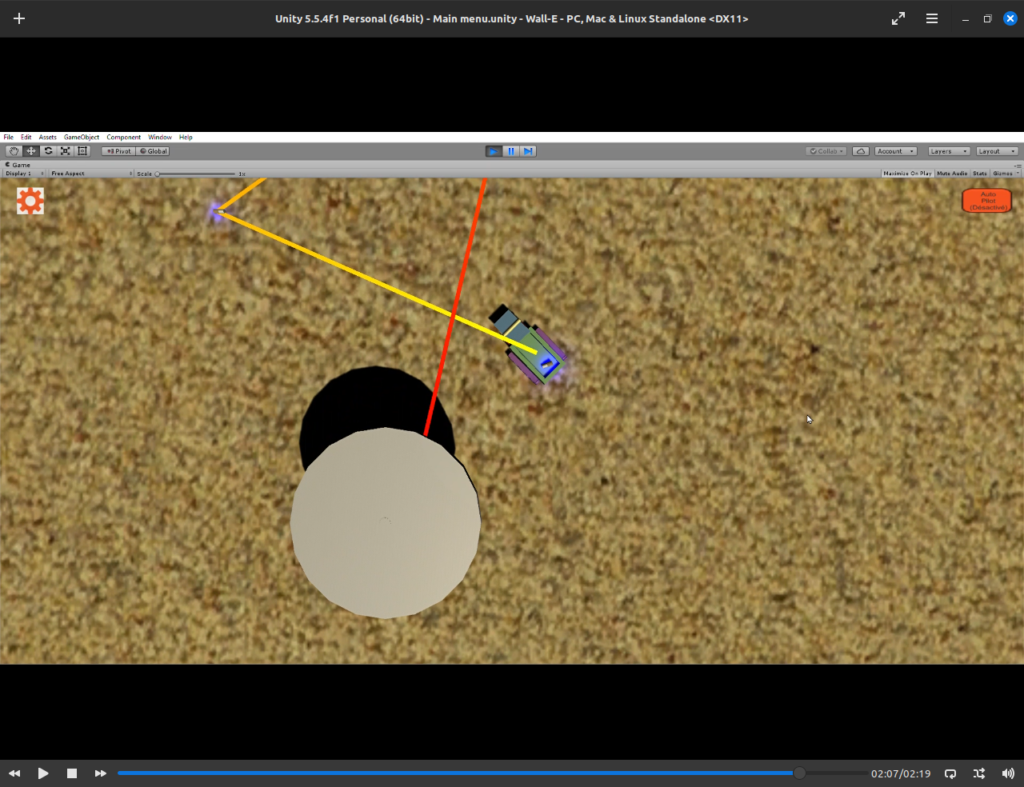1024x787 pixels.
Task: Open the cloud services icon
Action: (861, 151)
